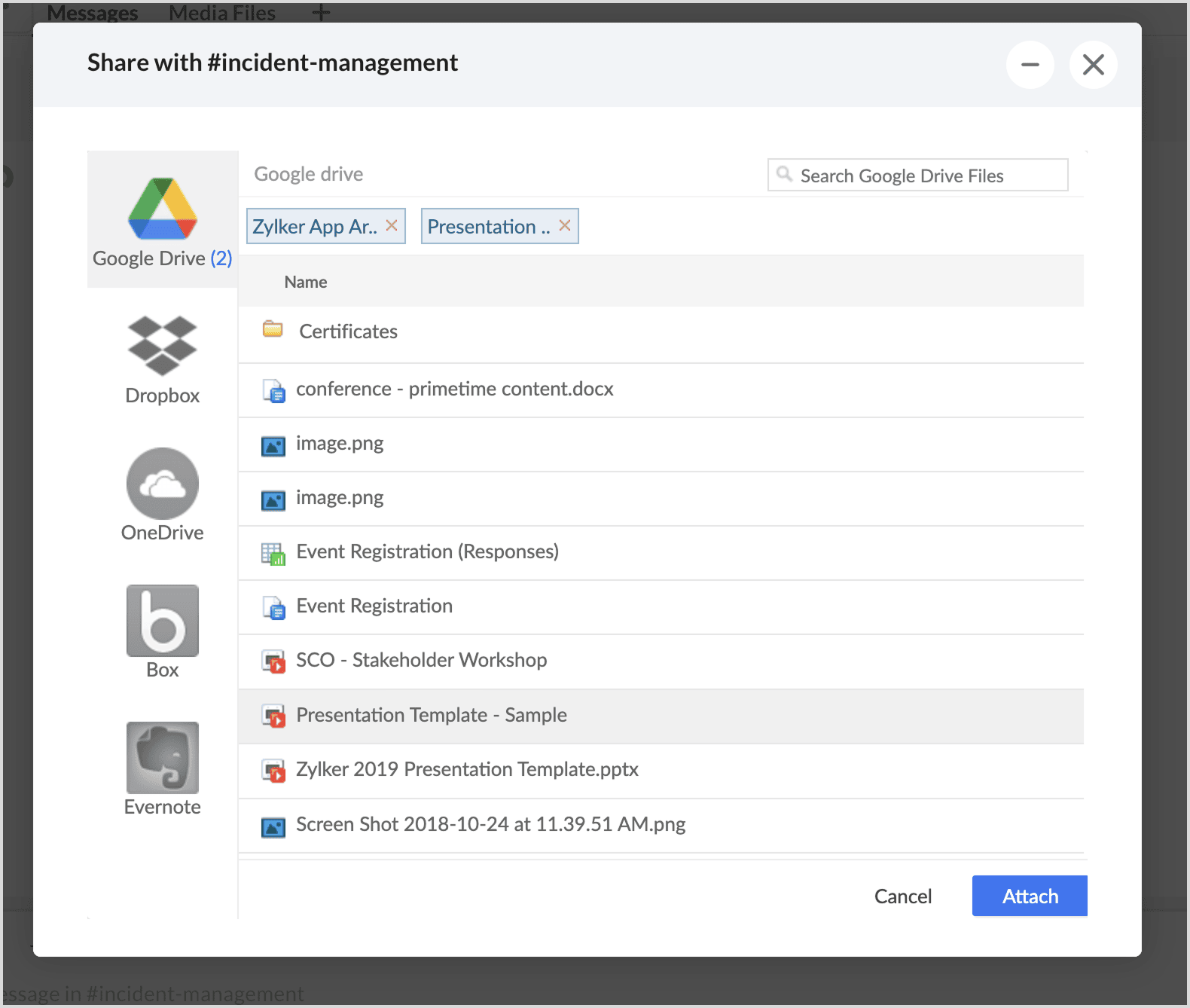Select the Certificates folder name
Viewport: 1190px width, 1008px height.
tap(348, 331)
